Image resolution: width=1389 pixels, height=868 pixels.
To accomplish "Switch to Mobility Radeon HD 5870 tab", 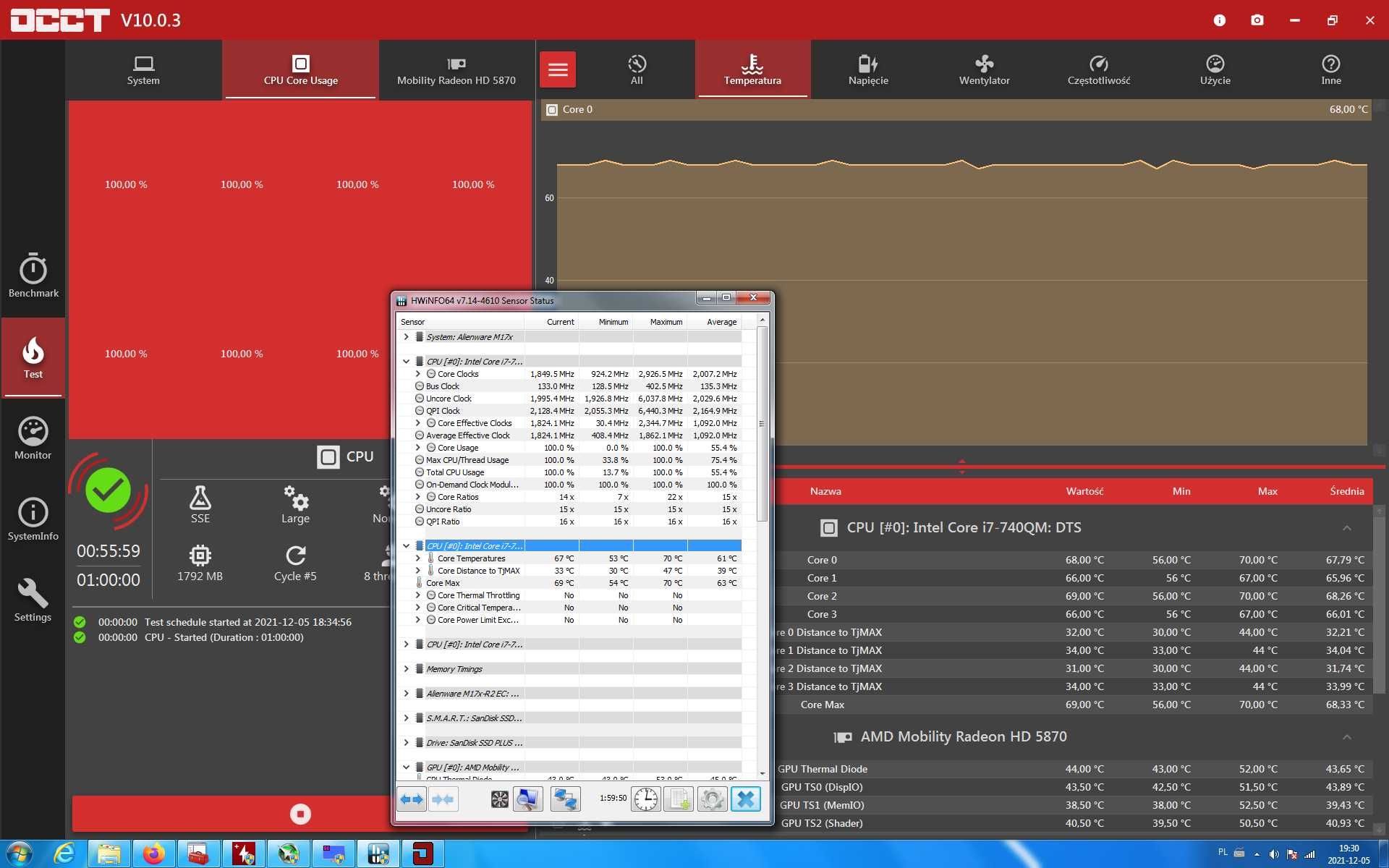I will click(456, 70).
